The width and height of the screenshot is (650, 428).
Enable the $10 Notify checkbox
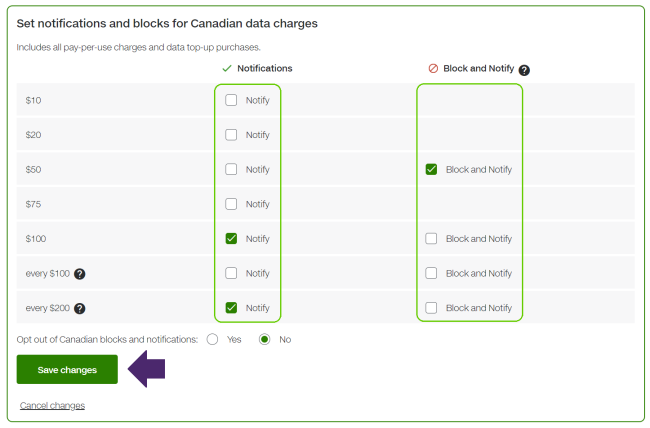pyautogui.click(x=231, y=100)
